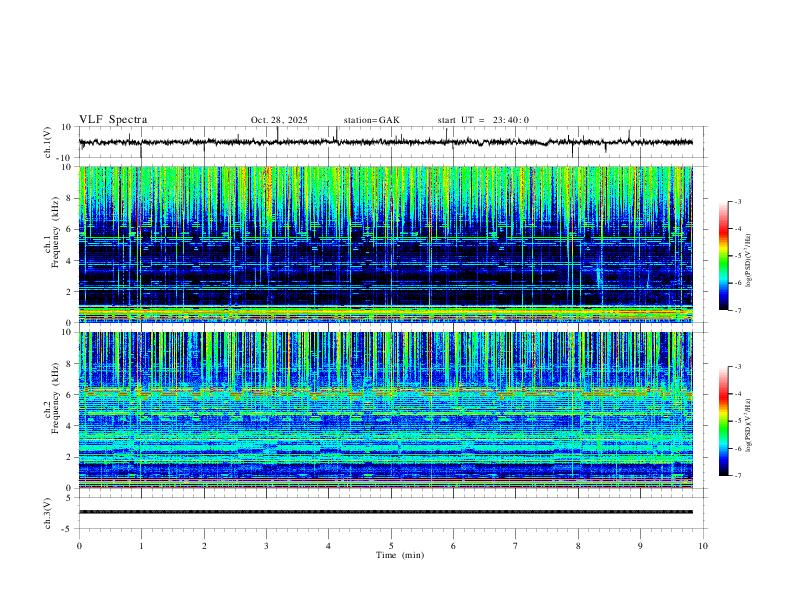Click the time axis tick label '3'
The image size is (792, 612).
click(266, 546)
